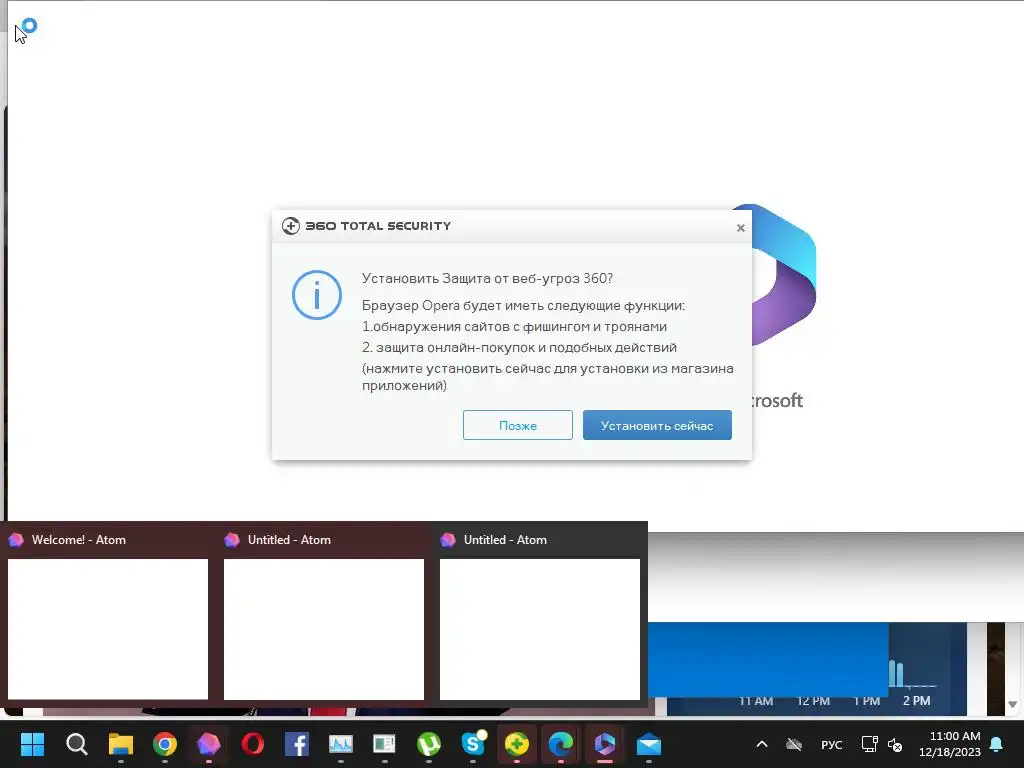Click the muted volume tray icon
Viewport: 1024px width, 768px height.
click(x=895, y=744)
